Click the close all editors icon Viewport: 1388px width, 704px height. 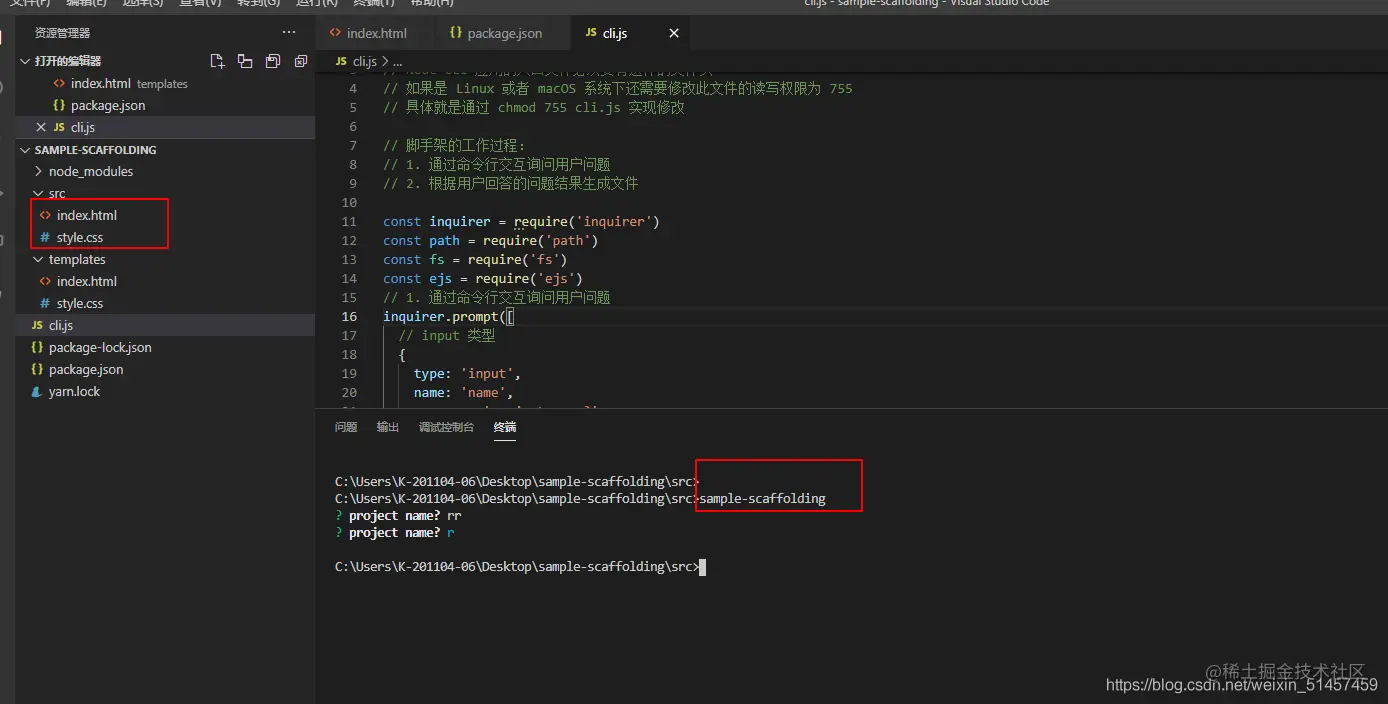301,61
